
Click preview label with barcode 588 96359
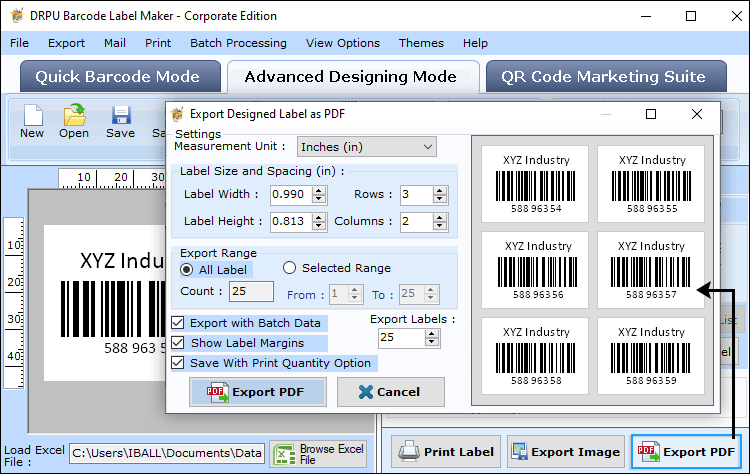pyautogui.click(x=651, y=356)
